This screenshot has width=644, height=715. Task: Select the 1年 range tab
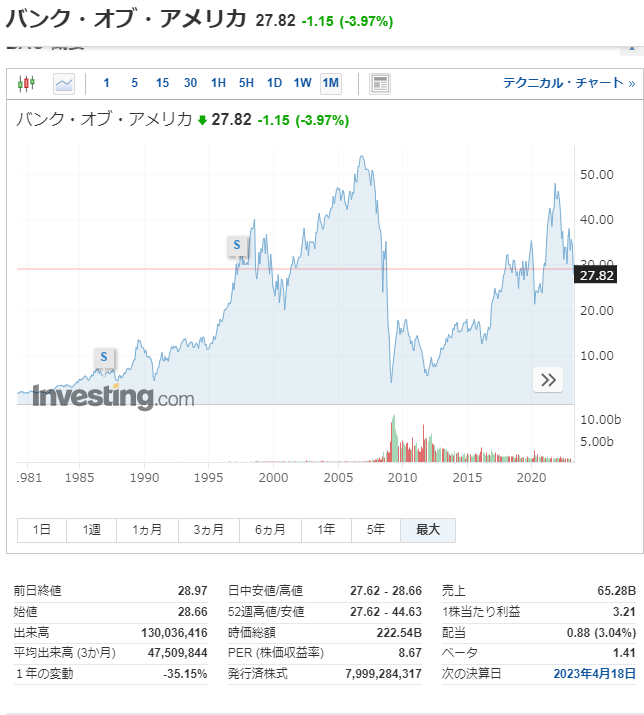pos(326,530)
